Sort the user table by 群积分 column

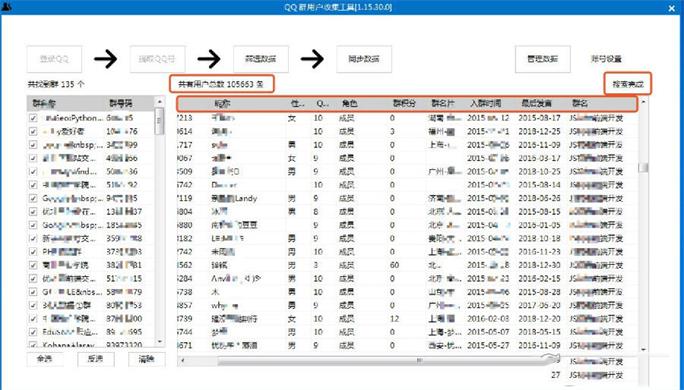404,103
